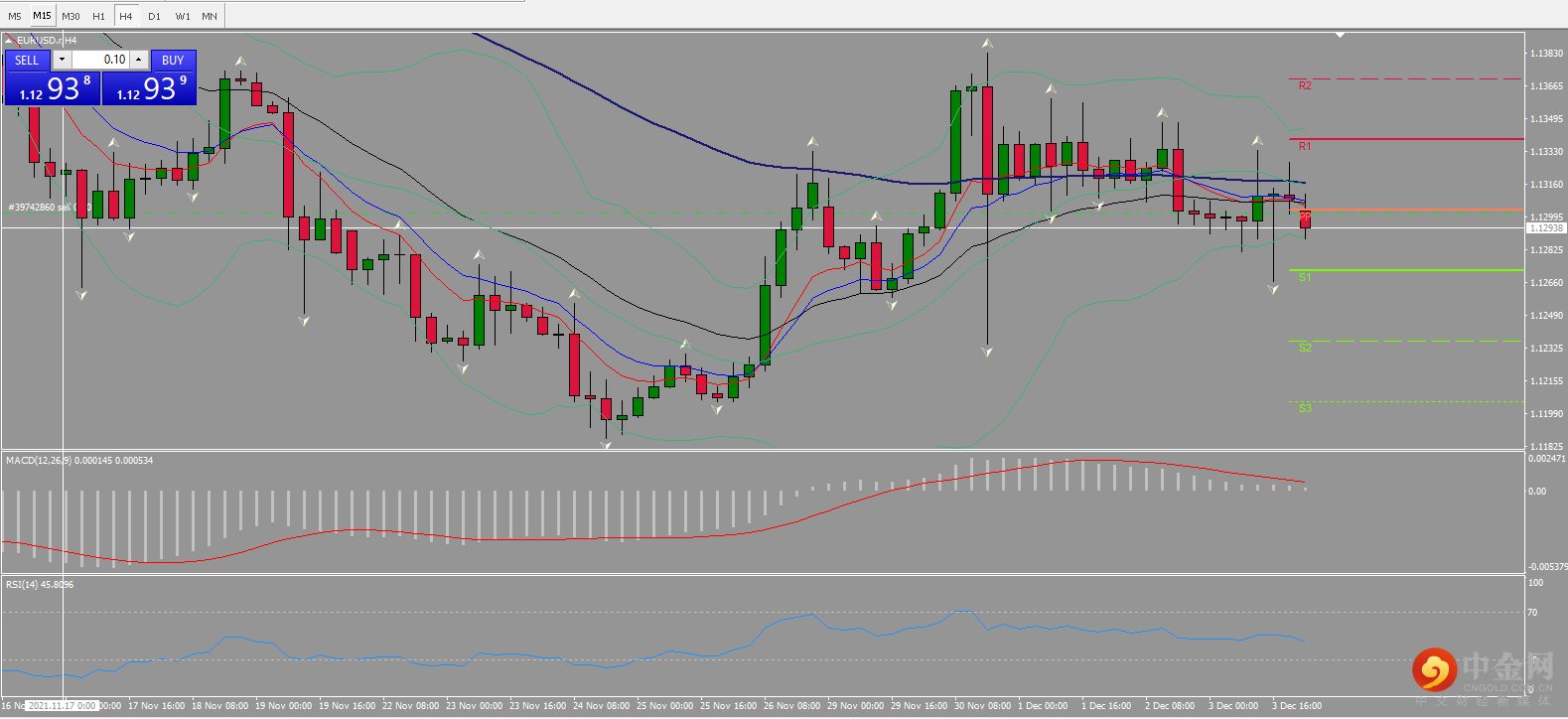The image size is (1568, 719).
Task: Select the R1 resistance level label
Action: click(x=1305, y=146)
